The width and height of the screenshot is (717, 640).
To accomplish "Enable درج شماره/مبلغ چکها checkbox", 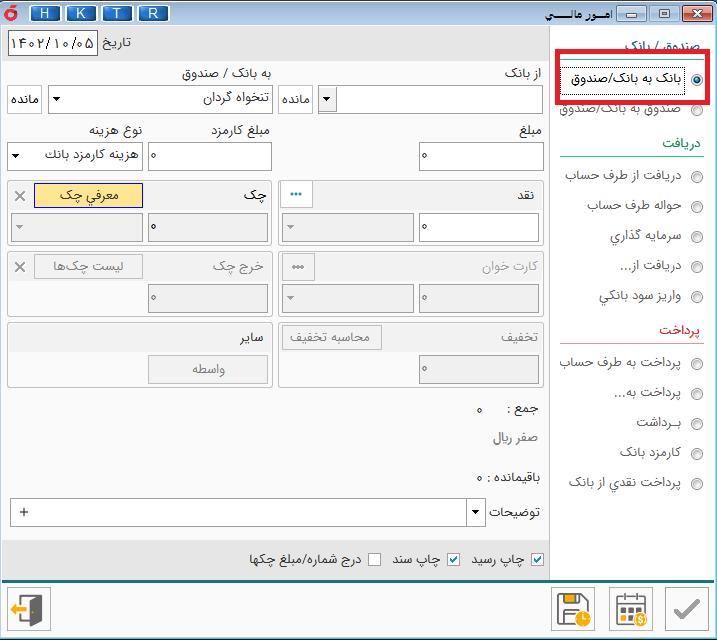I will (x=375, y=559).
